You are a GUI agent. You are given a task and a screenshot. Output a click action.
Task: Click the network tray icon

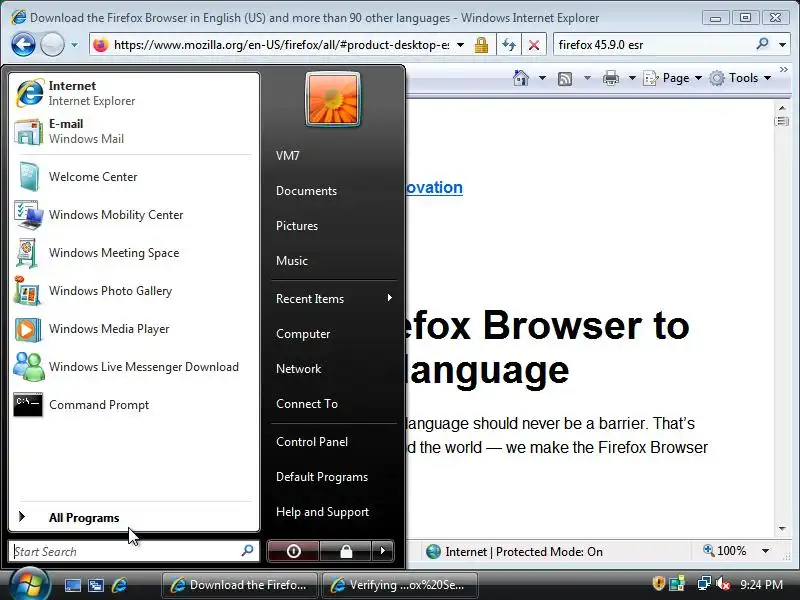click(x=704, y=583)
